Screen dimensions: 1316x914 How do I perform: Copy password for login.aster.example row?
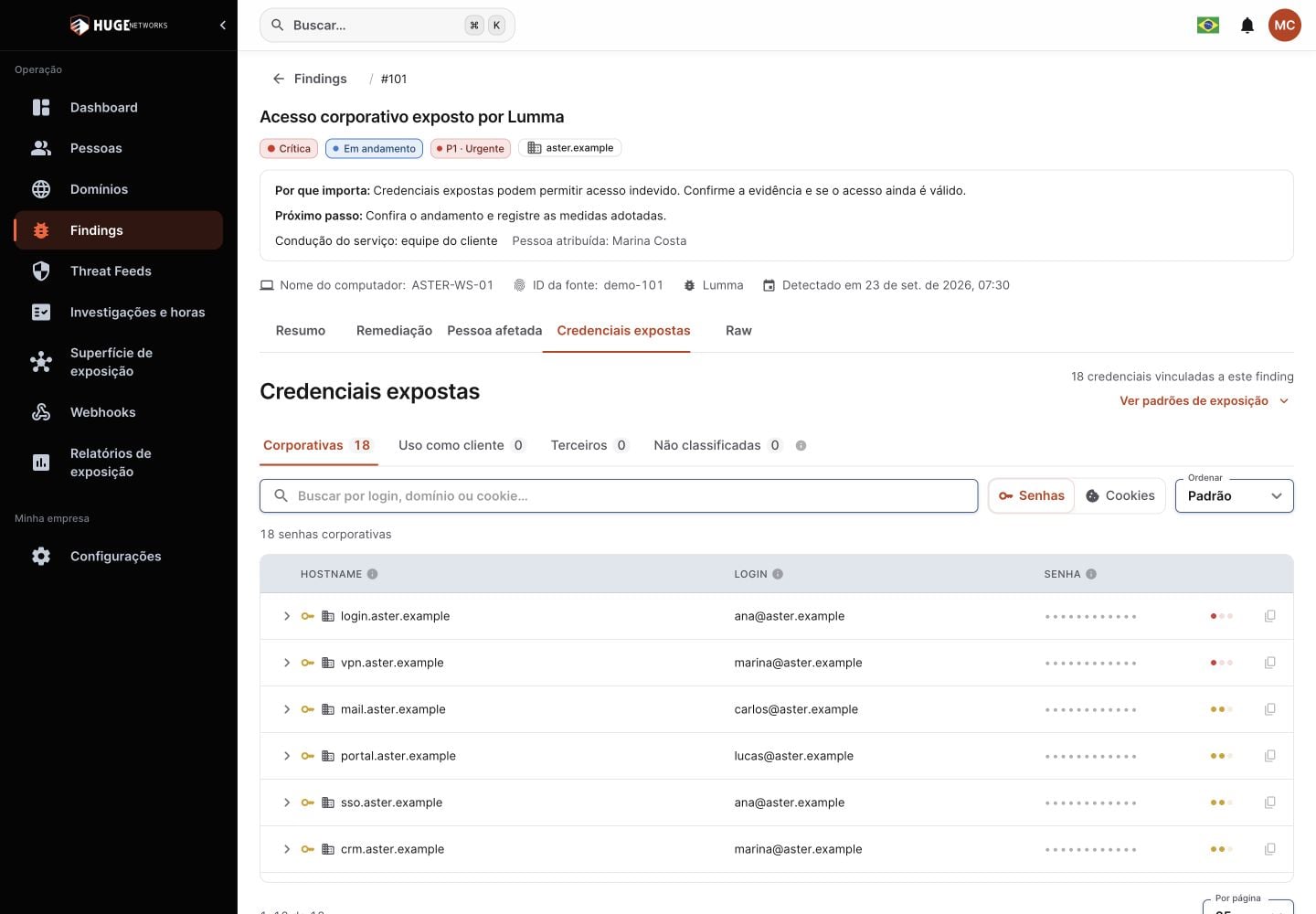1269,616
